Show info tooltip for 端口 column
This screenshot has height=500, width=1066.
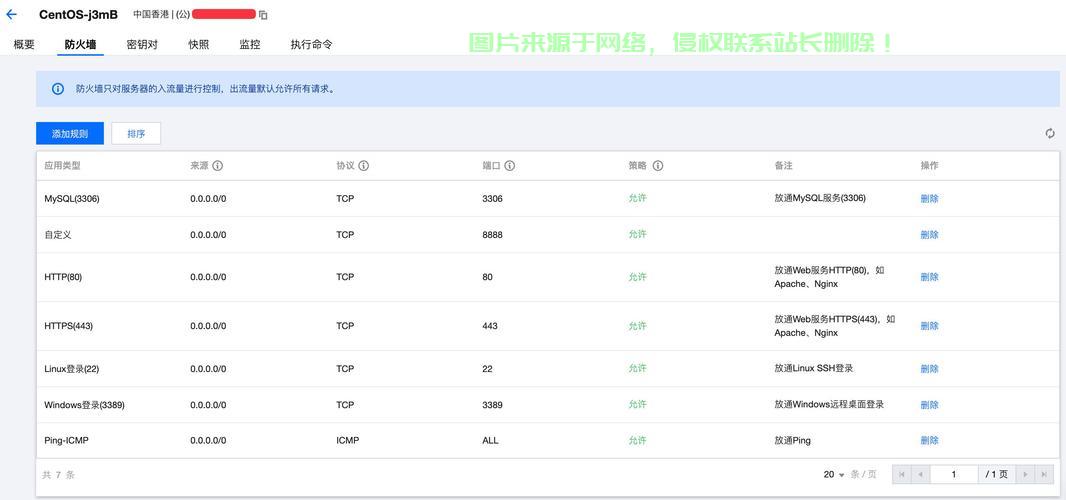tap(509, 165)
